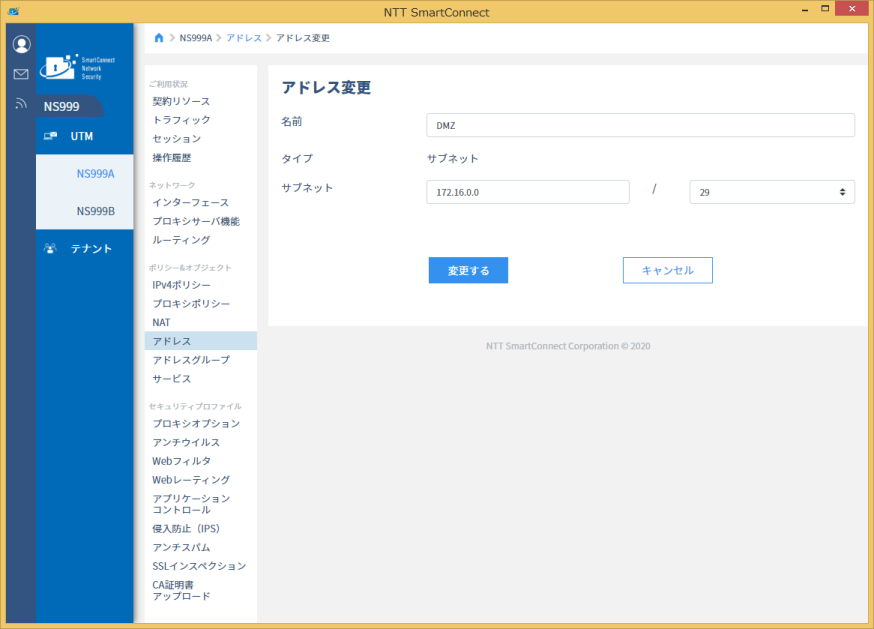Open アプリケーションコントロール menu item
Screen dimensions: 874x629
(191, 504)
